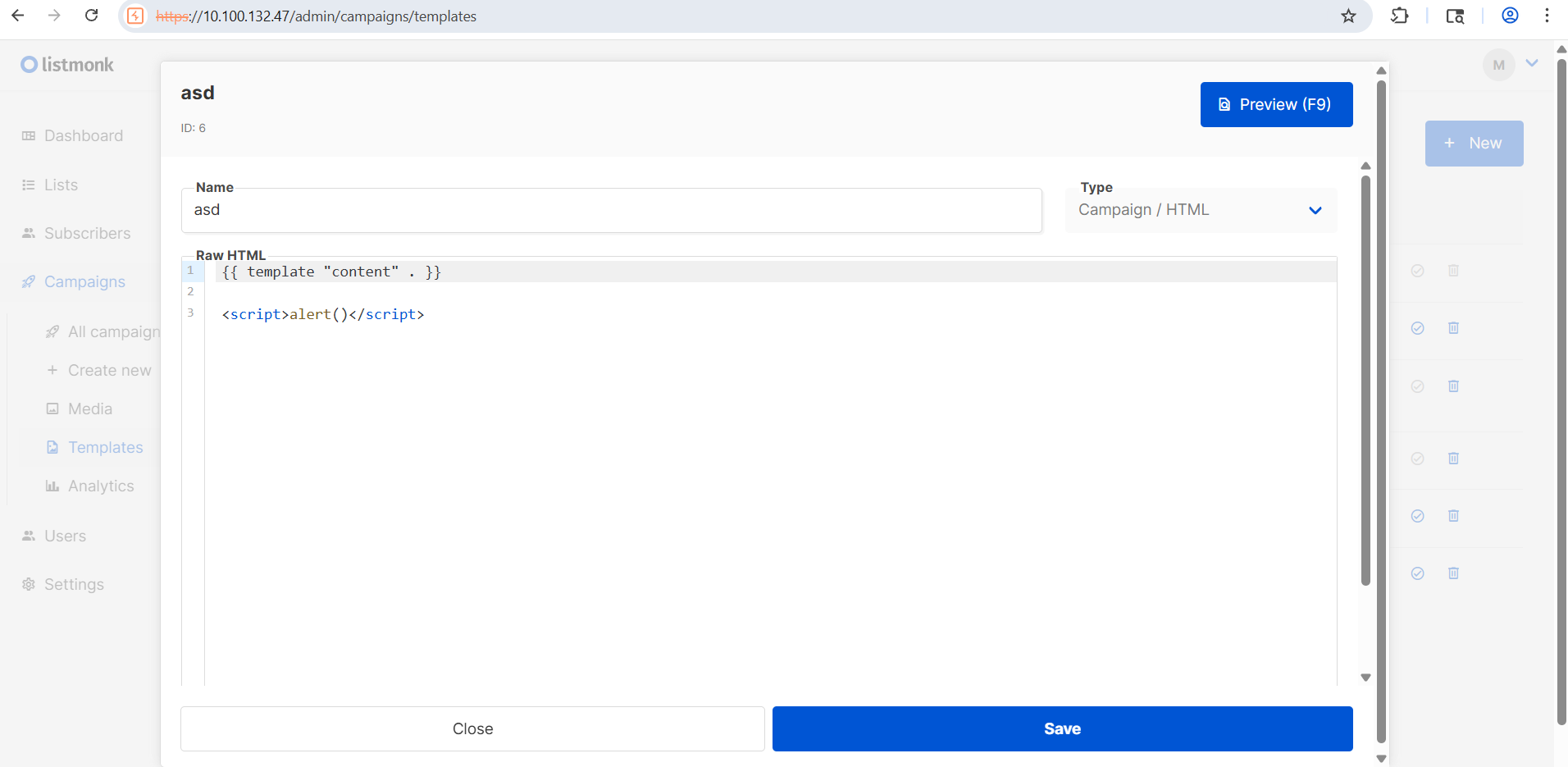Viewport: 1568px width, 767px height.
Task: Open the Type dropdown Campaign / HTML
Action: point(1201,210)
